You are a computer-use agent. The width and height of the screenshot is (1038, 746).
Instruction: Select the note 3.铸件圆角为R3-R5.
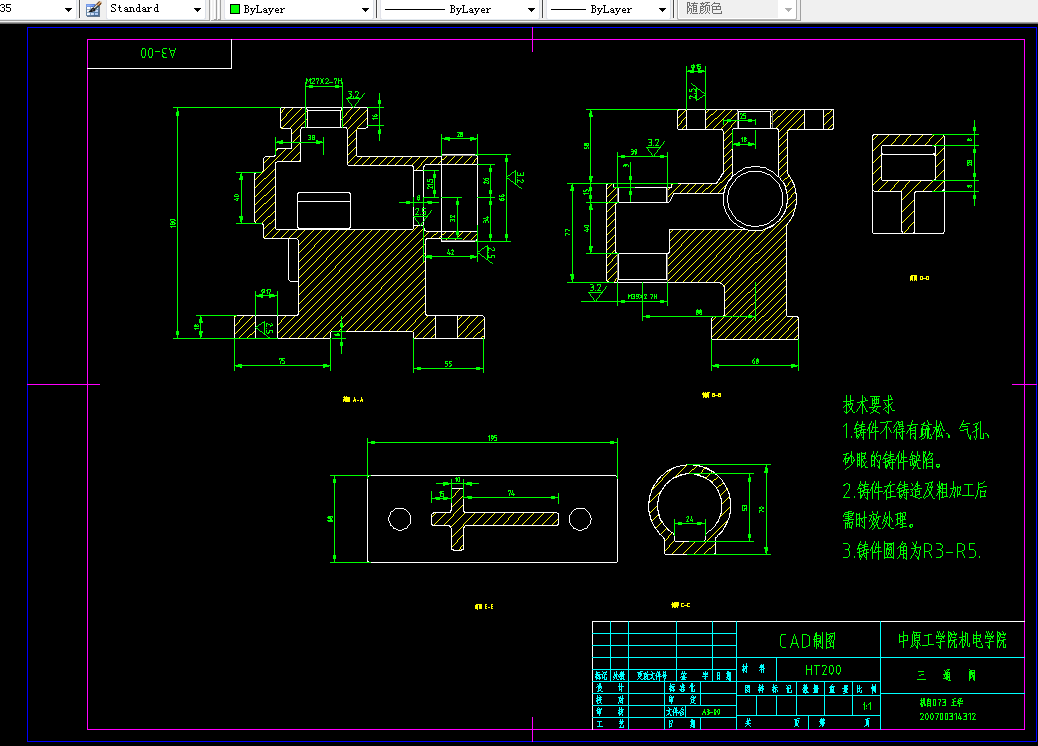(912, 551)
